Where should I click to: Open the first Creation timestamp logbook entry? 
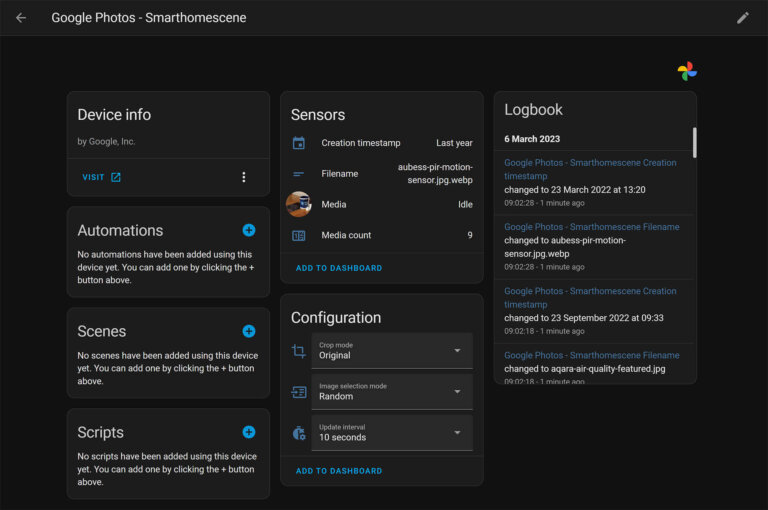coord(590,169)
